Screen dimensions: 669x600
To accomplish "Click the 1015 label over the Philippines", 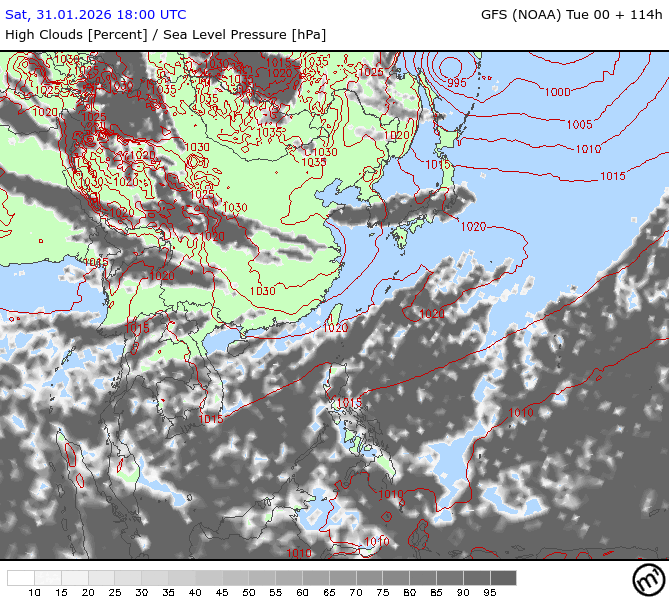I will [348, 402].
